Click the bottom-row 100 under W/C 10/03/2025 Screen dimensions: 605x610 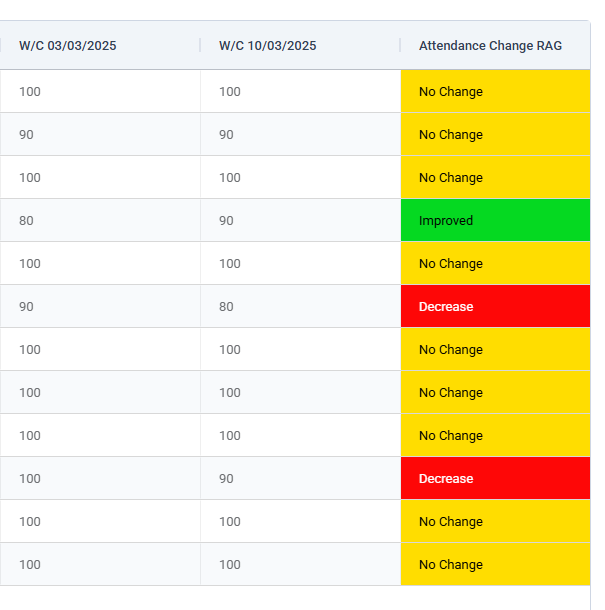click(x=230, y=565)
